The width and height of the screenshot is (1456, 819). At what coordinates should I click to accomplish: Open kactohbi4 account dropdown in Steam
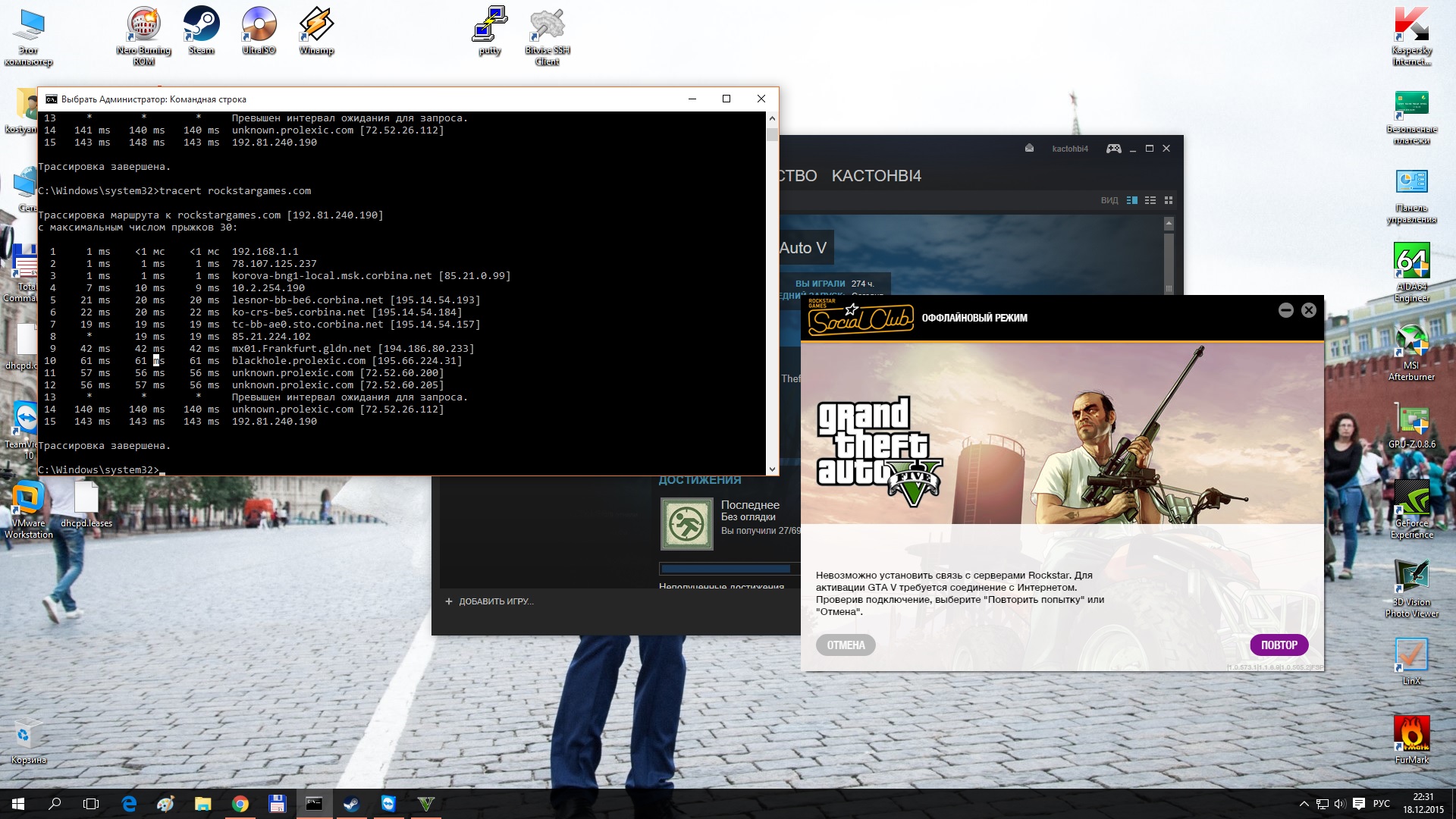pos(1069,149)
